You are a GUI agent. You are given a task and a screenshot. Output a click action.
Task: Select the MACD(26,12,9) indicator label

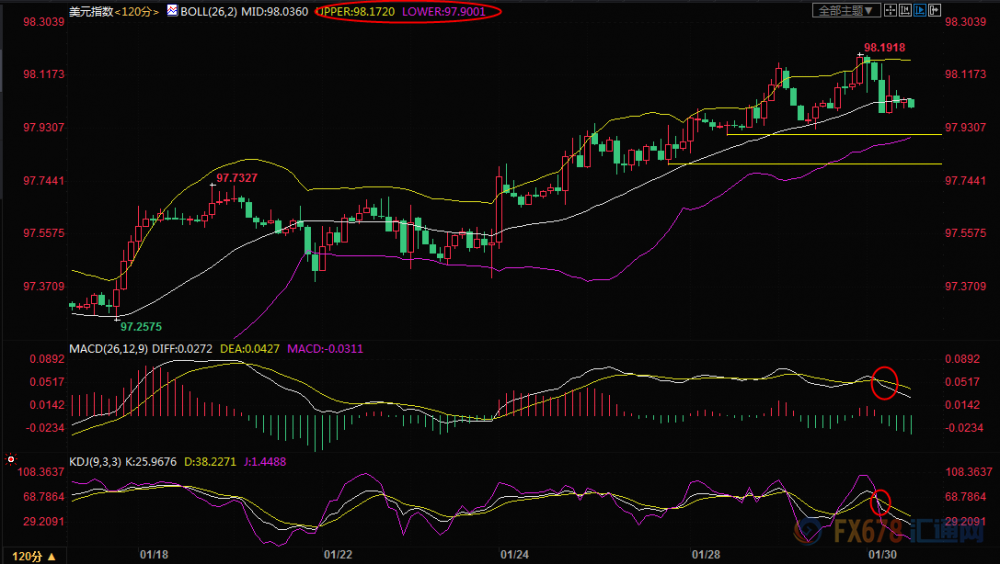[108, 348]
